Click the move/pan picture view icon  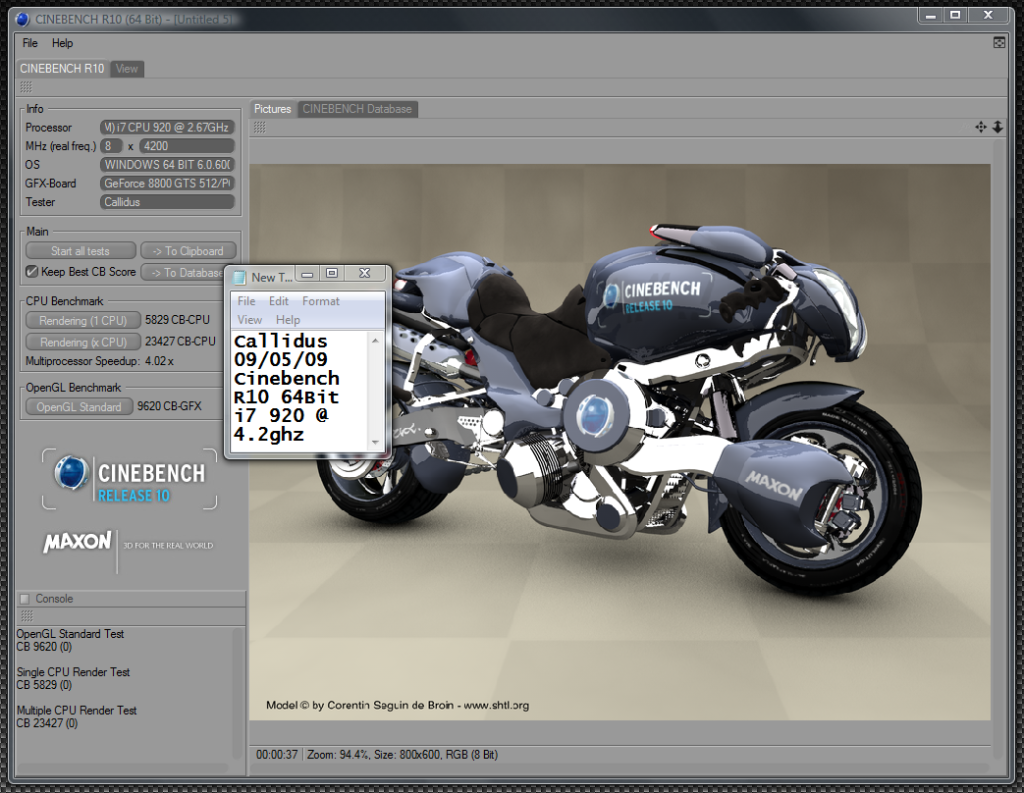point(981,127)
